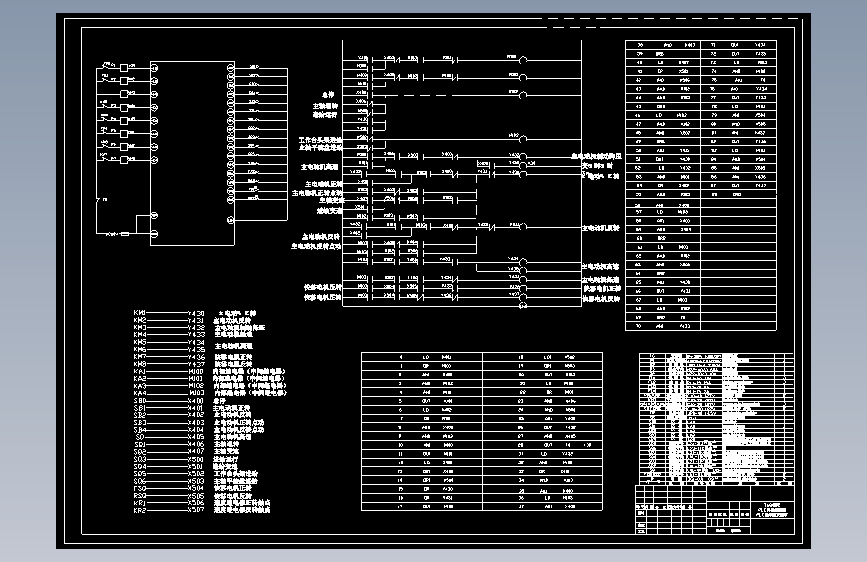Viewport: 867px width, 562px height.
Task: Select the X503 input address
Action: (196, 481)
